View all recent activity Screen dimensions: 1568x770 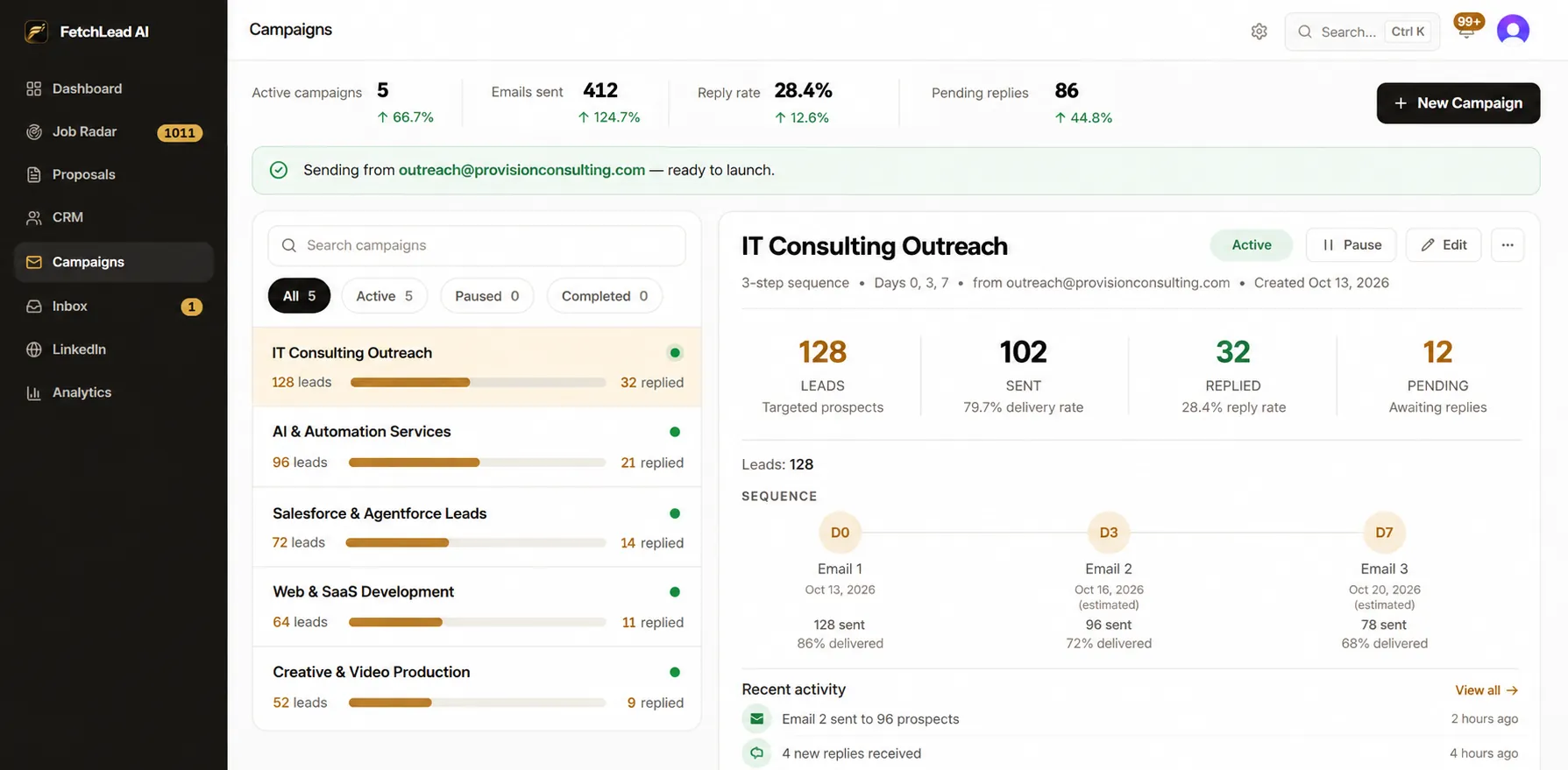click(1486, 690)
